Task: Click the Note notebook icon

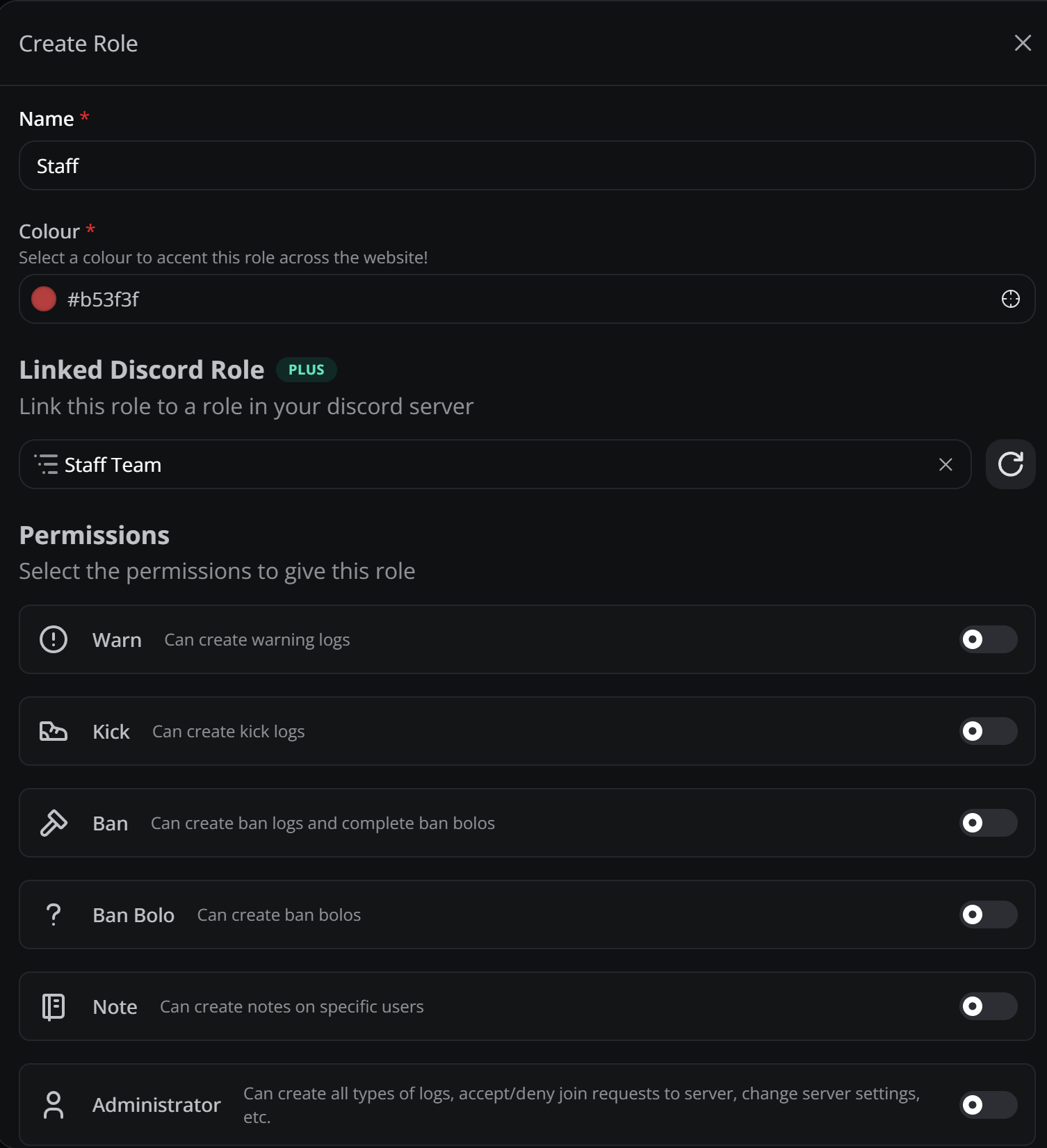Action: click(54, 1006)
